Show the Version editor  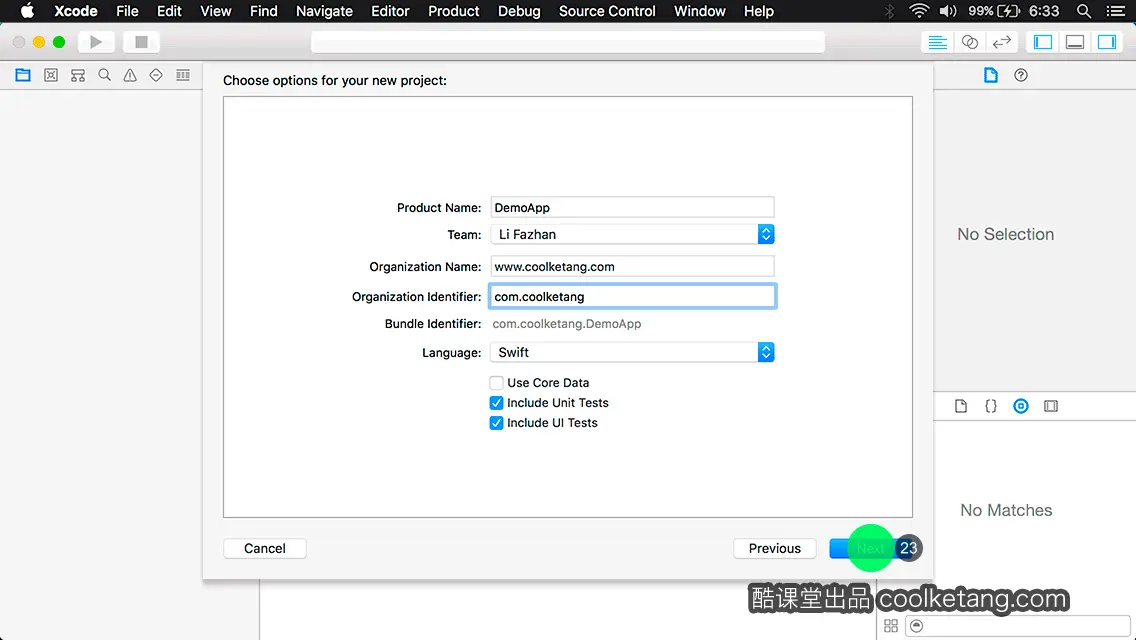click(x=1001, y=42)
